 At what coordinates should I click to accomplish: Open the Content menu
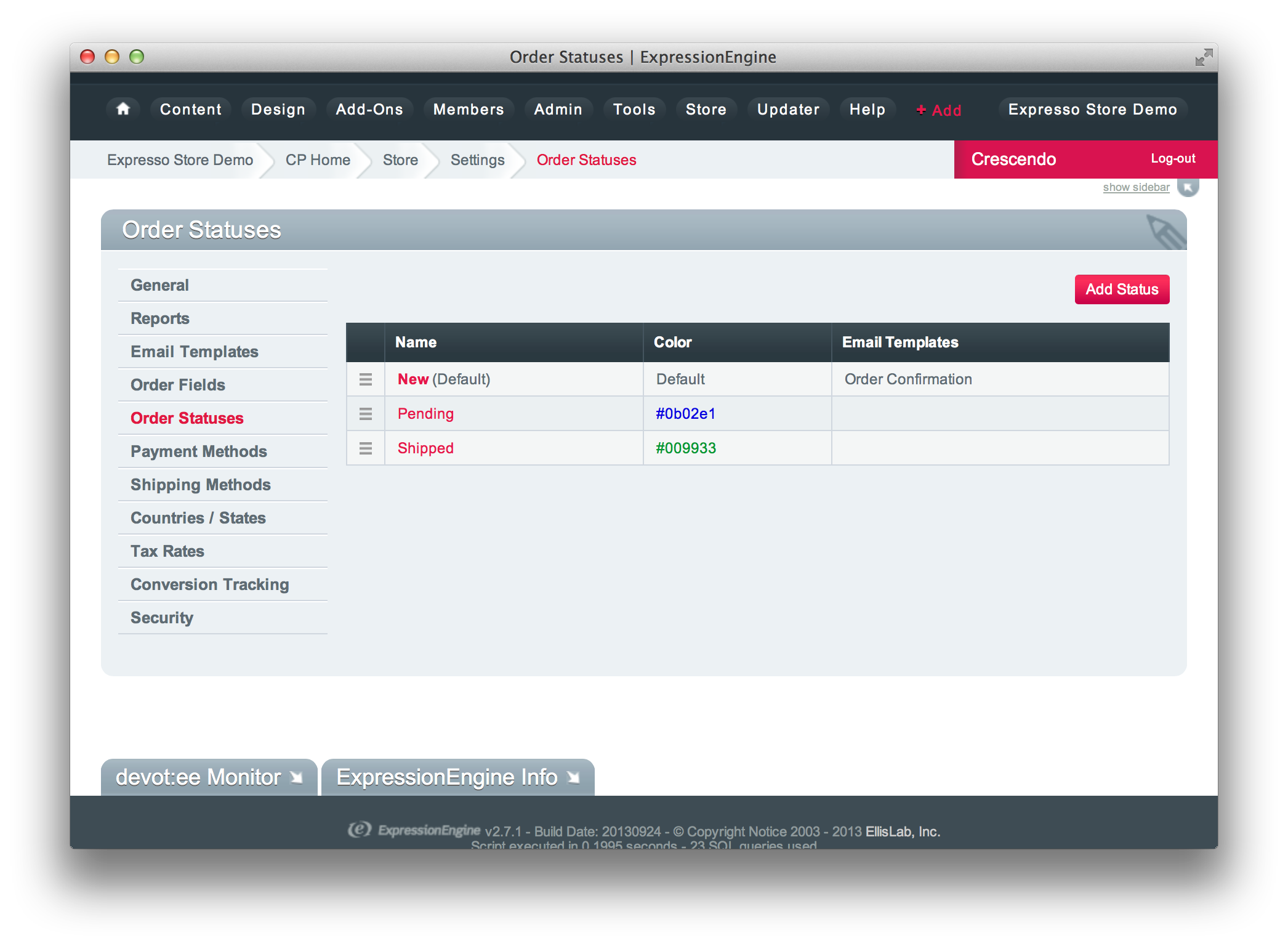[191, 109]
